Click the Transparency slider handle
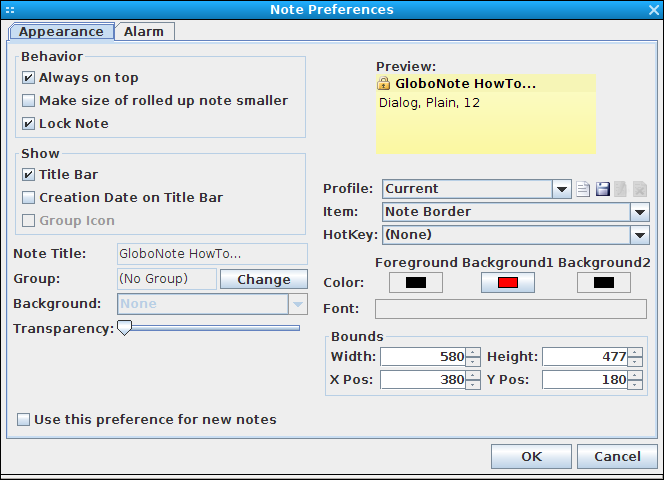The height and width of the screenshot is (480, 664). coord(124,328)
